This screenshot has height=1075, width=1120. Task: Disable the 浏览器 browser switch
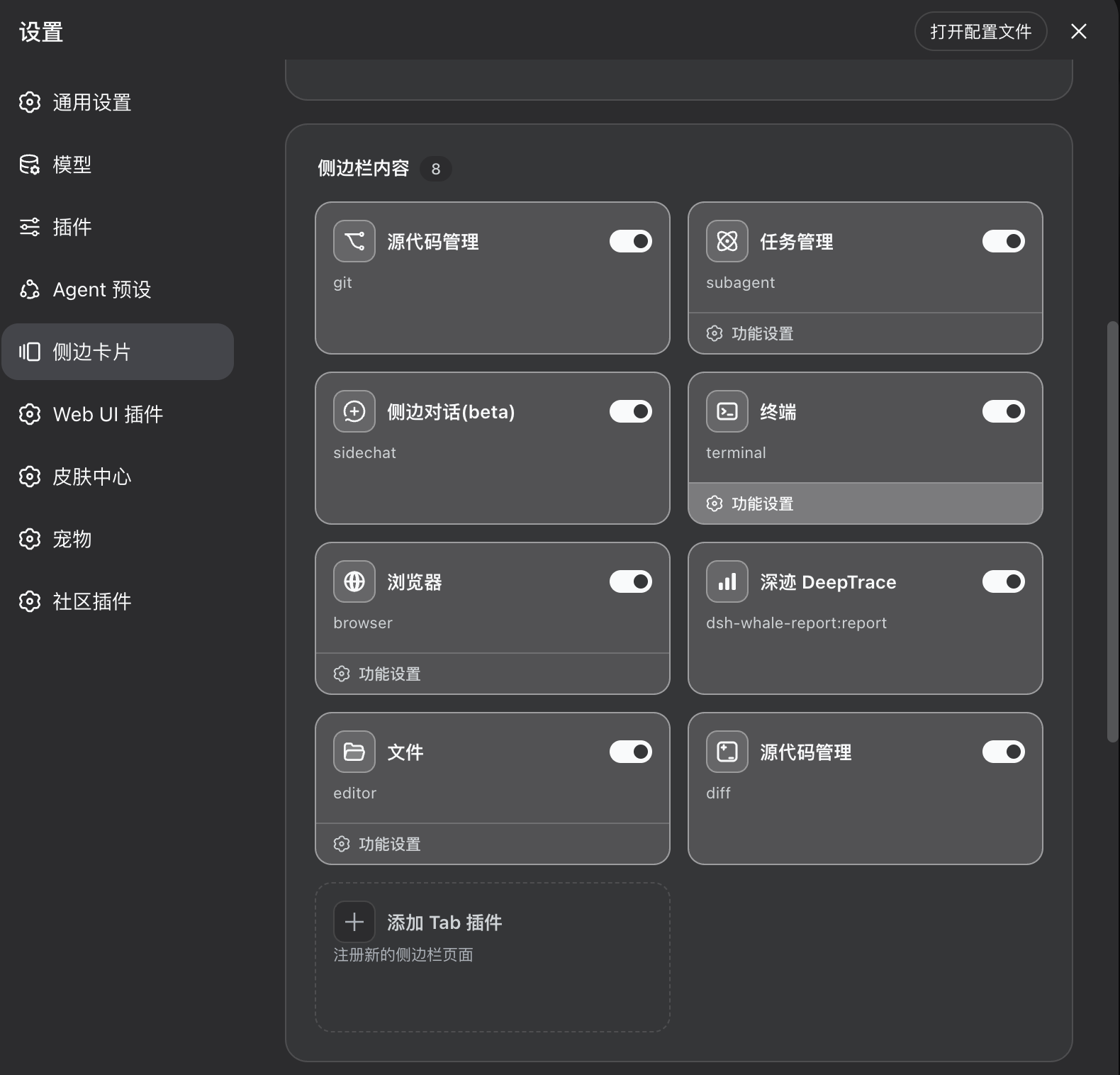pos(631,581)
